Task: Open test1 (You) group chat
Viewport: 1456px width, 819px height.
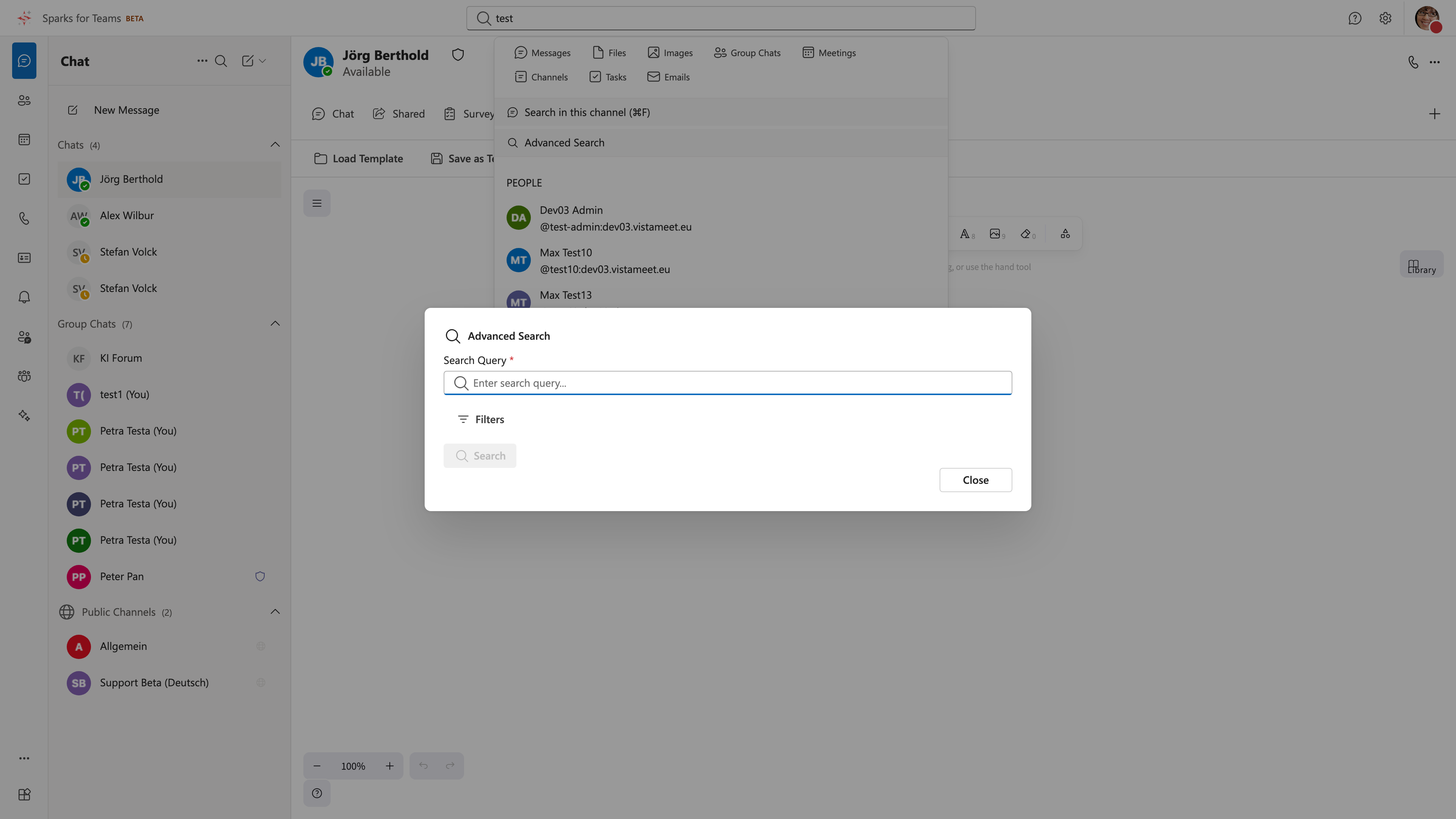Action: pyautogui.click(x=169, y=394)
